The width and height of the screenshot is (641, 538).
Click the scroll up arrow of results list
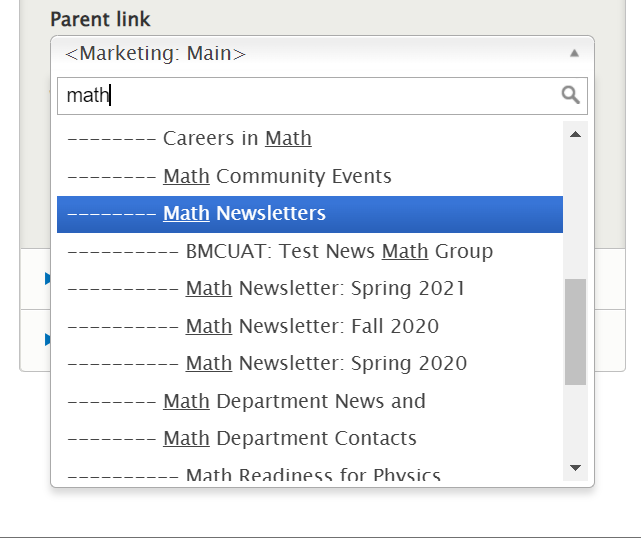click(575, 134)
